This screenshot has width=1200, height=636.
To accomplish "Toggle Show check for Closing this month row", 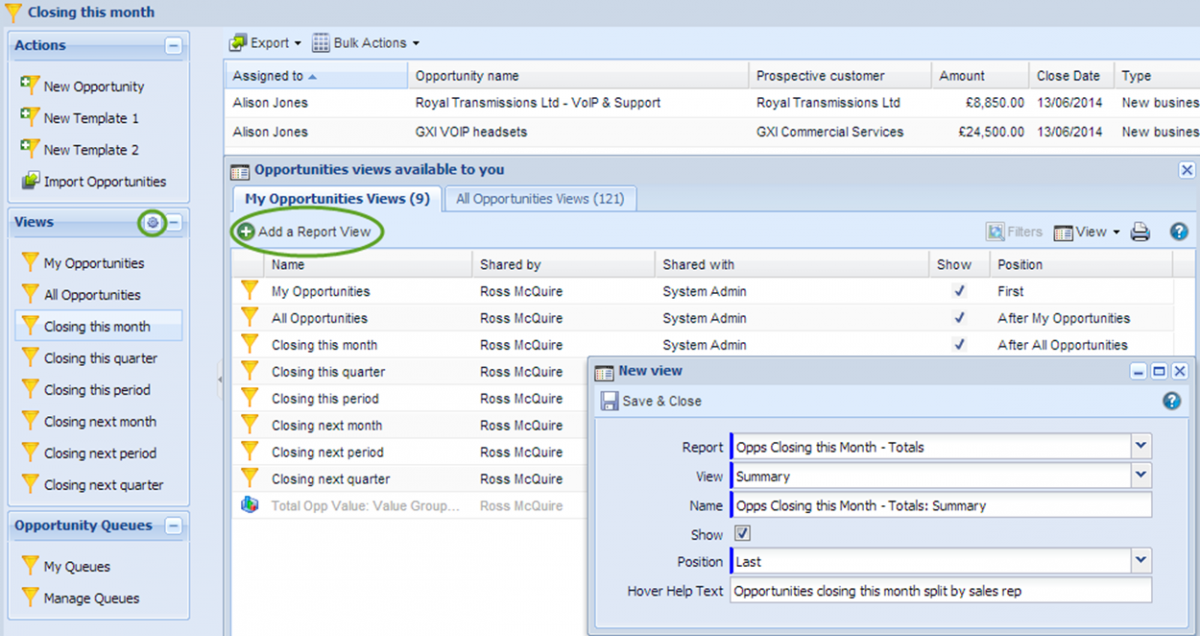I will (x=959, y=345).
